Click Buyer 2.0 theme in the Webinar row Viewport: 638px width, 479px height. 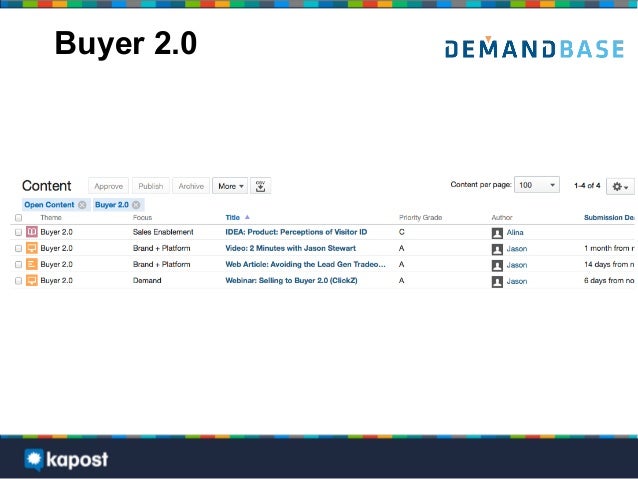[x=57, y=280]
